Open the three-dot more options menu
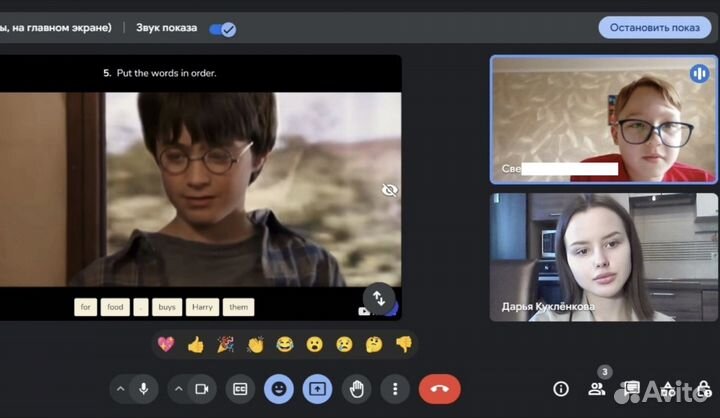The image size is (720, 418). pos(396,388)
